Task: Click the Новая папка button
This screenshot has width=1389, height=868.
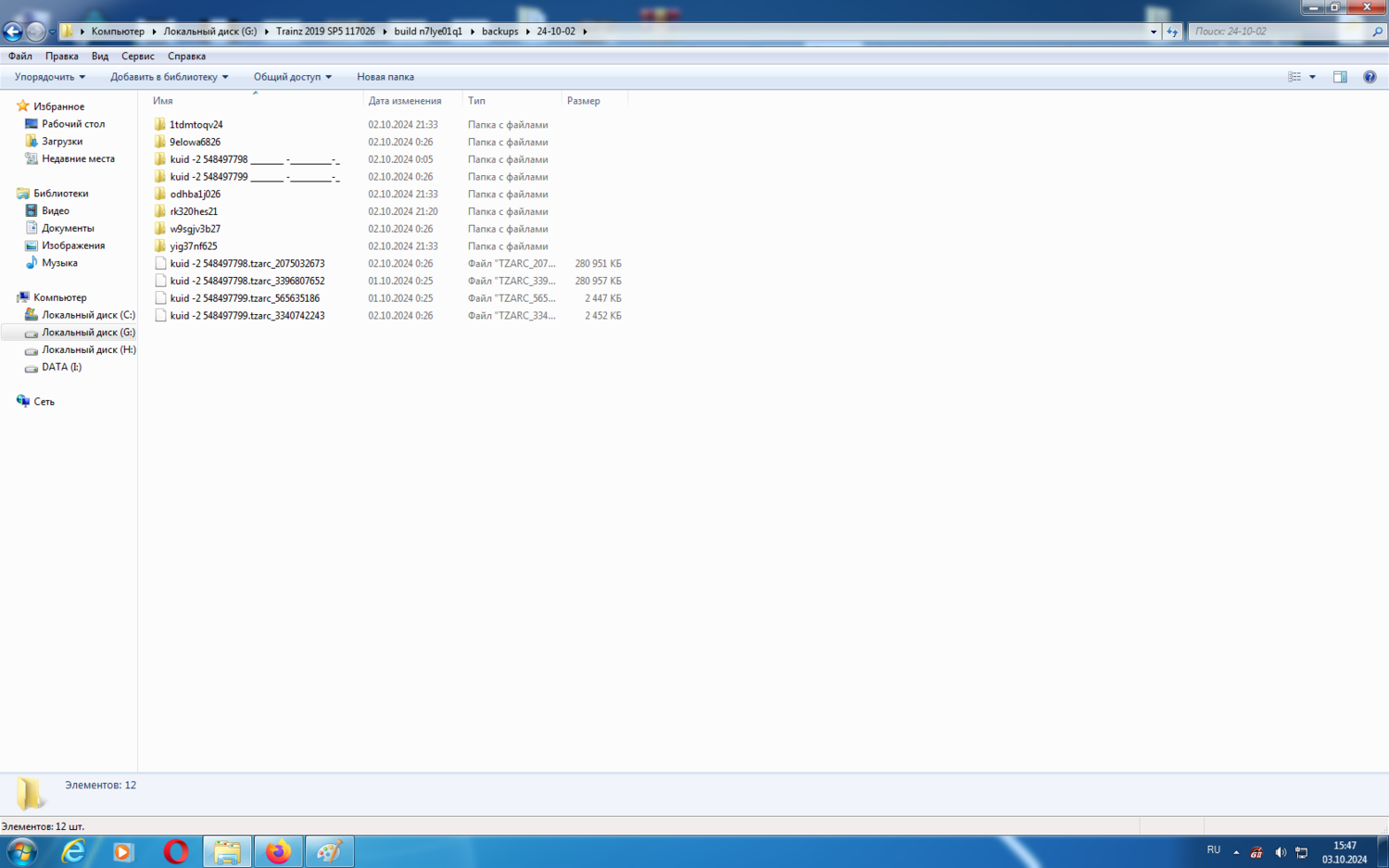Action: point(385,77)
